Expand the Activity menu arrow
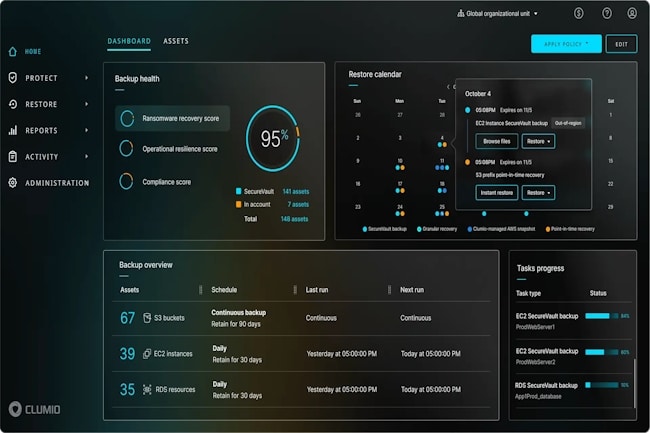The width and height of the screenshot is (650, 433). point(86,157)
